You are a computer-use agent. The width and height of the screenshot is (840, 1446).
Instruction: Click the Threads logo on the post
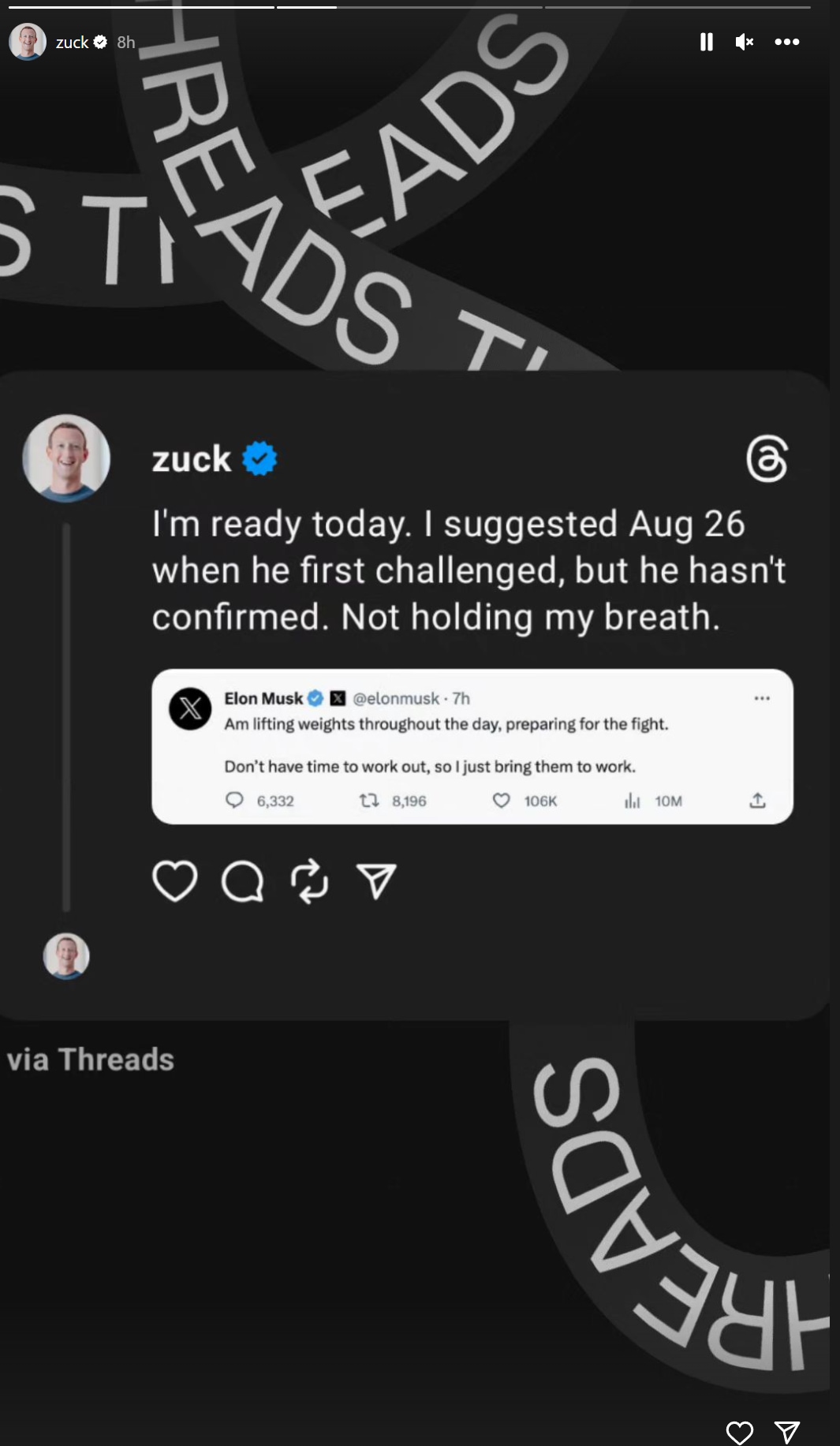[767, 458]
